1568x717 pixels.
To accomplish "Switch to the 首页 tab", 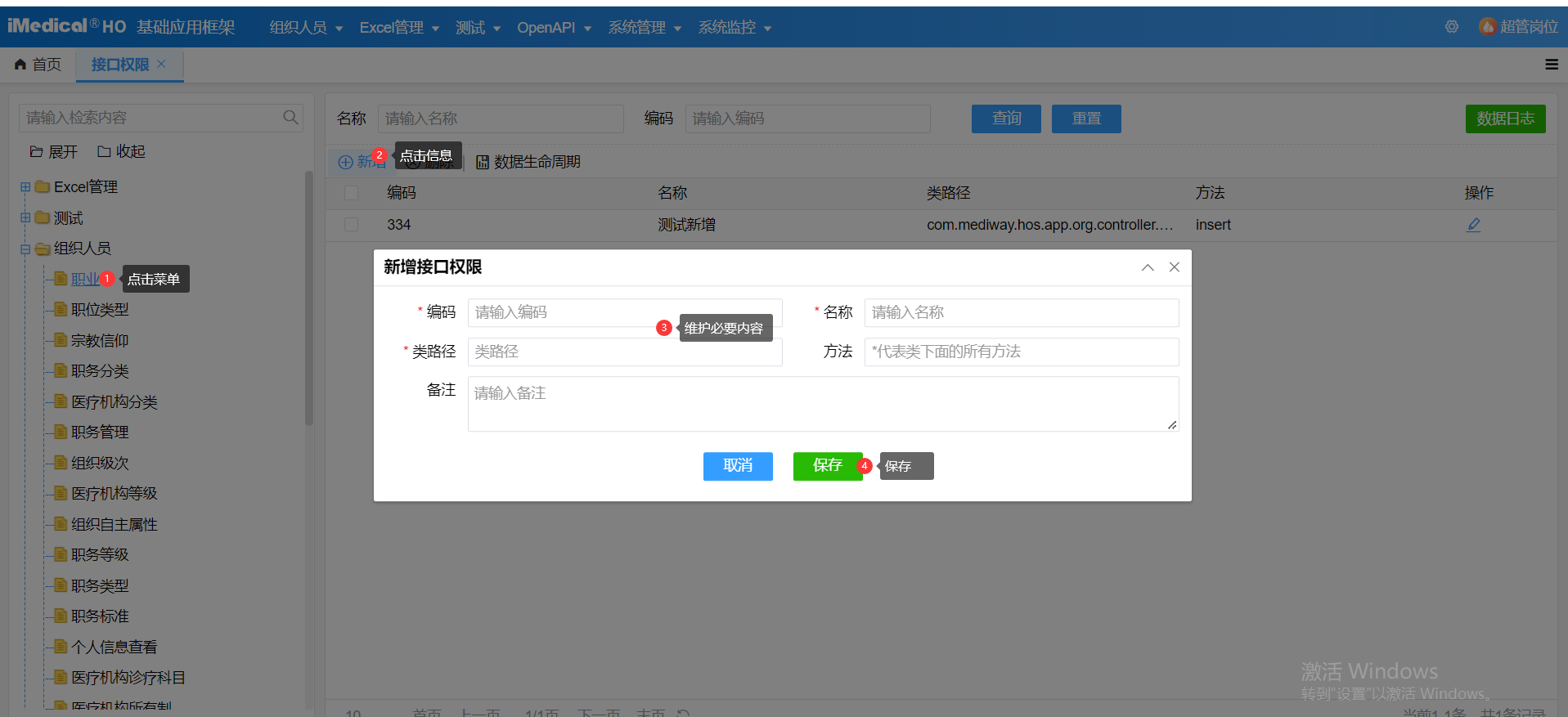I will 38,65.
